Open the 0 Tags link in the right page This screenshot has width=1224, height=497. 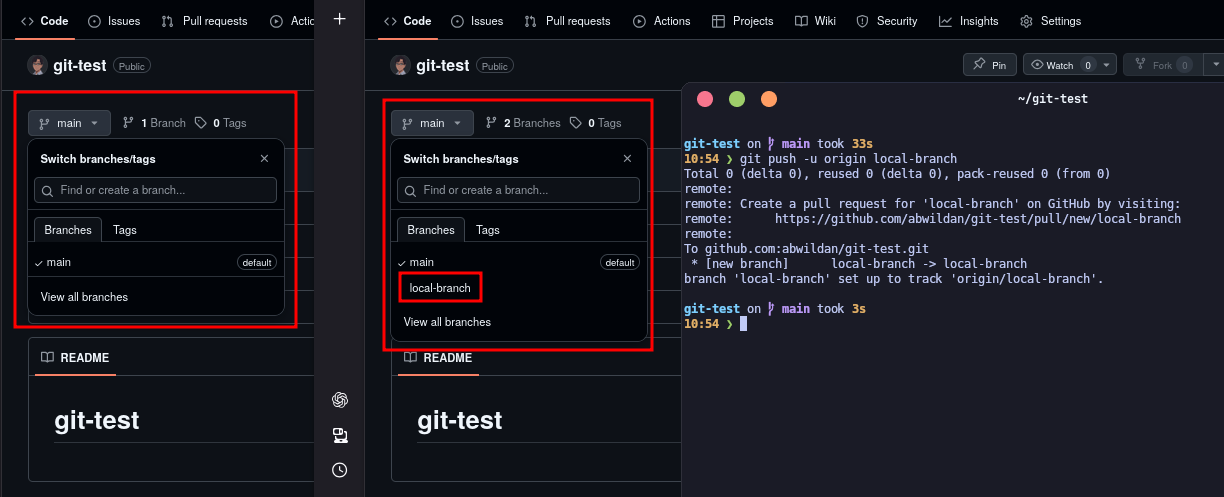tap(596, 123)
